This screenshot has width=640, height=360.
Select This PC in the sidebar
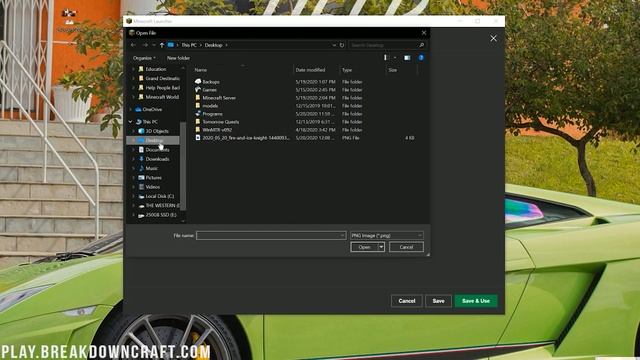[150, 122]
